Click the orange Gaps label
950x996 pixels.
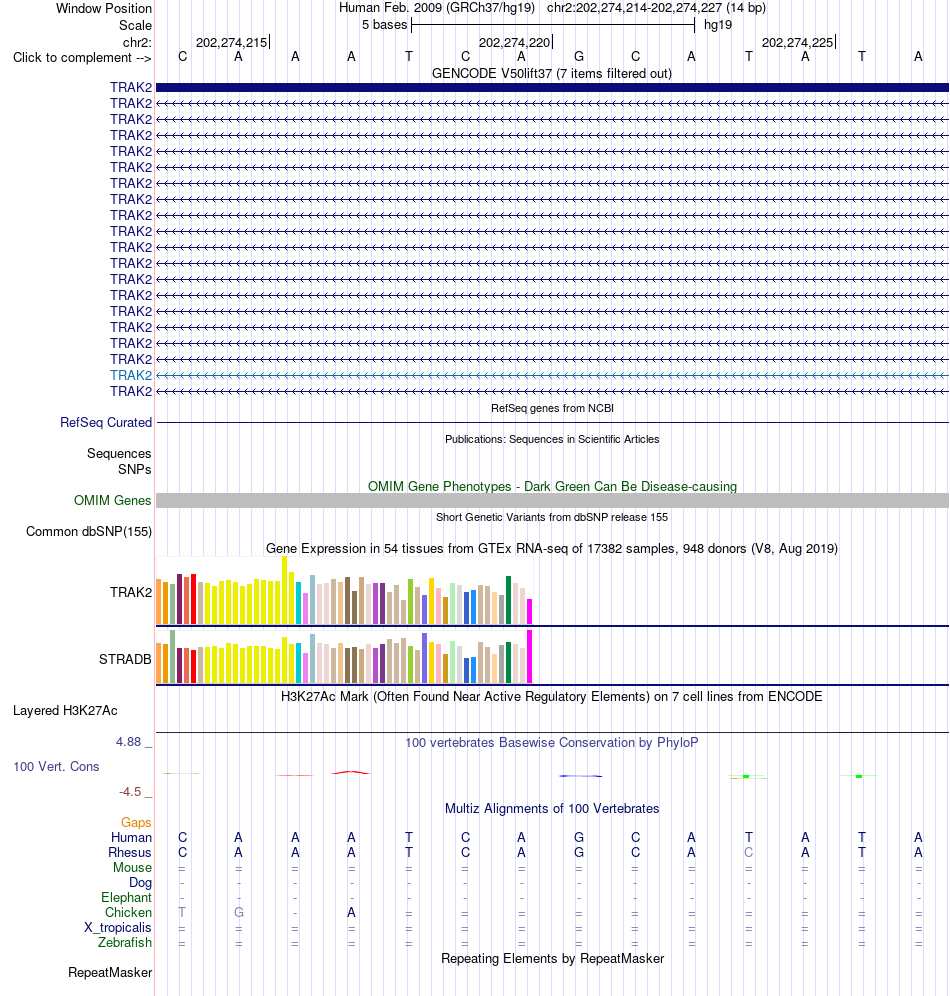[x=136, y=823]
